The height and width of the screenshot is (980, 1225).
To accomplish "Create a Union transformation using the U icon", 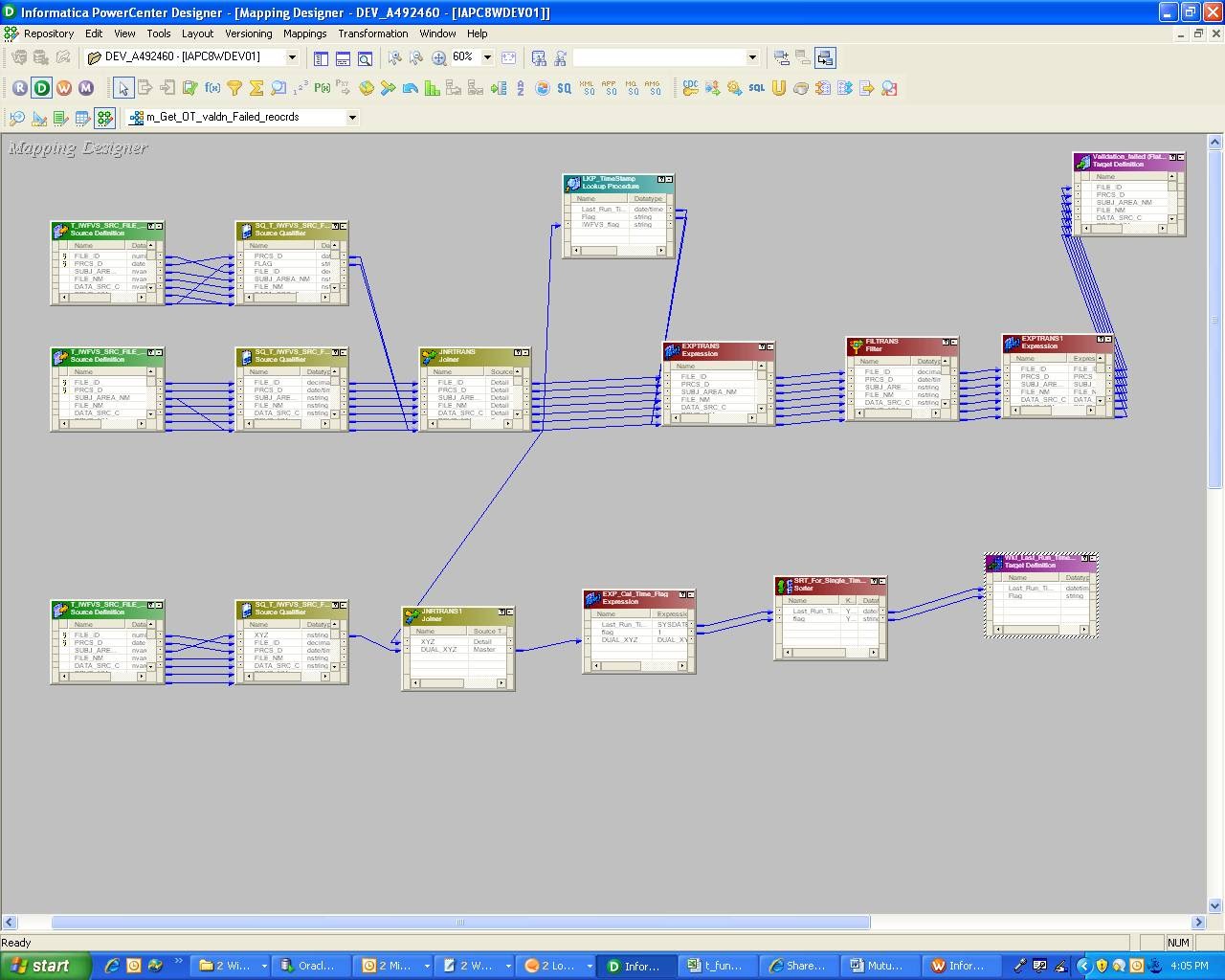I will (778, 88).
